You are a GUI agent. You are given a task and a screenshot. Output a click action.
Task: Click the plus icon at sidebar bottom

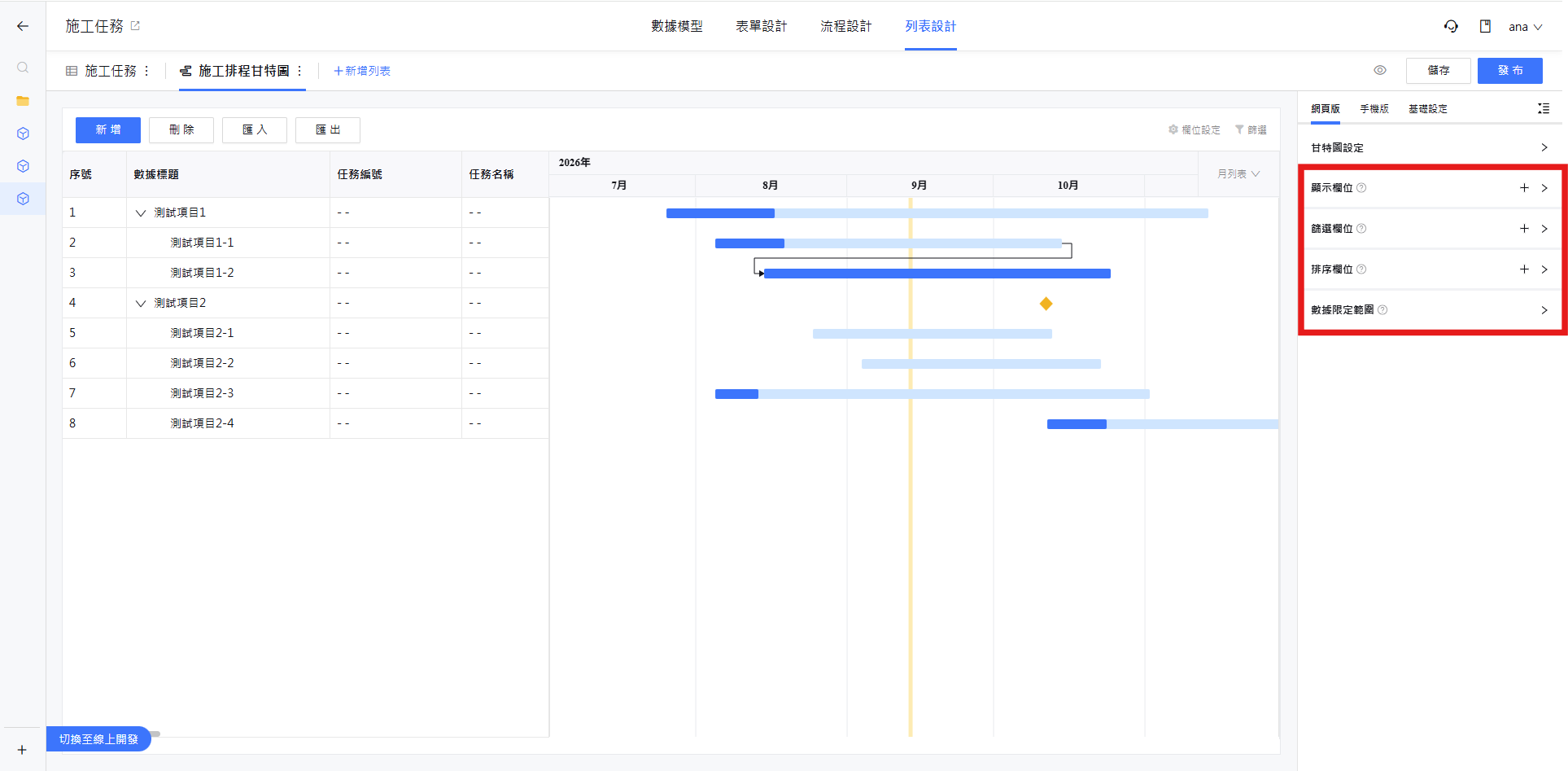[x=22, y=750]
